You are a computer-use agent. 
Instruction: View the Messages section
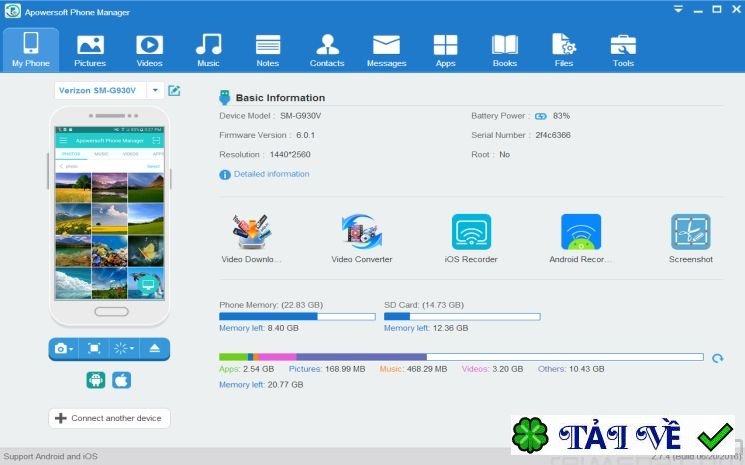tap(386, 50)
